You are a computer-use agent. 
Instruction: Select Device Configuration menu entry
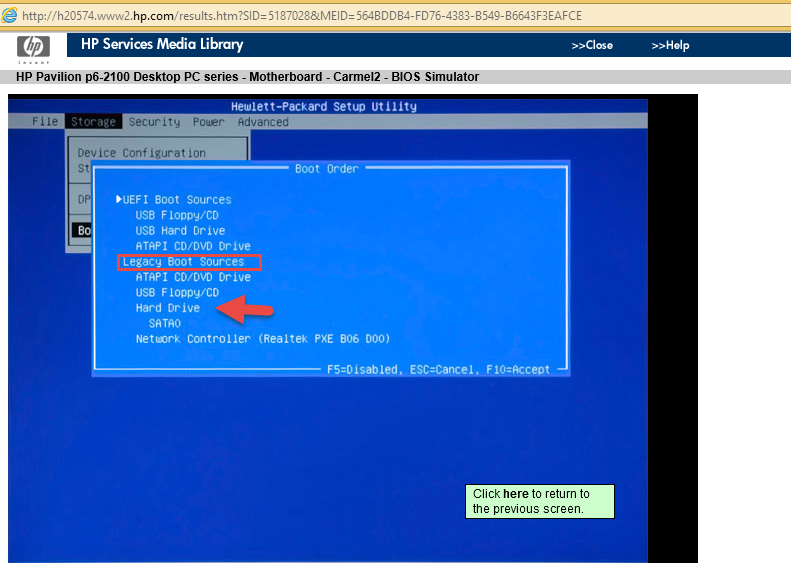pos(142,153)
